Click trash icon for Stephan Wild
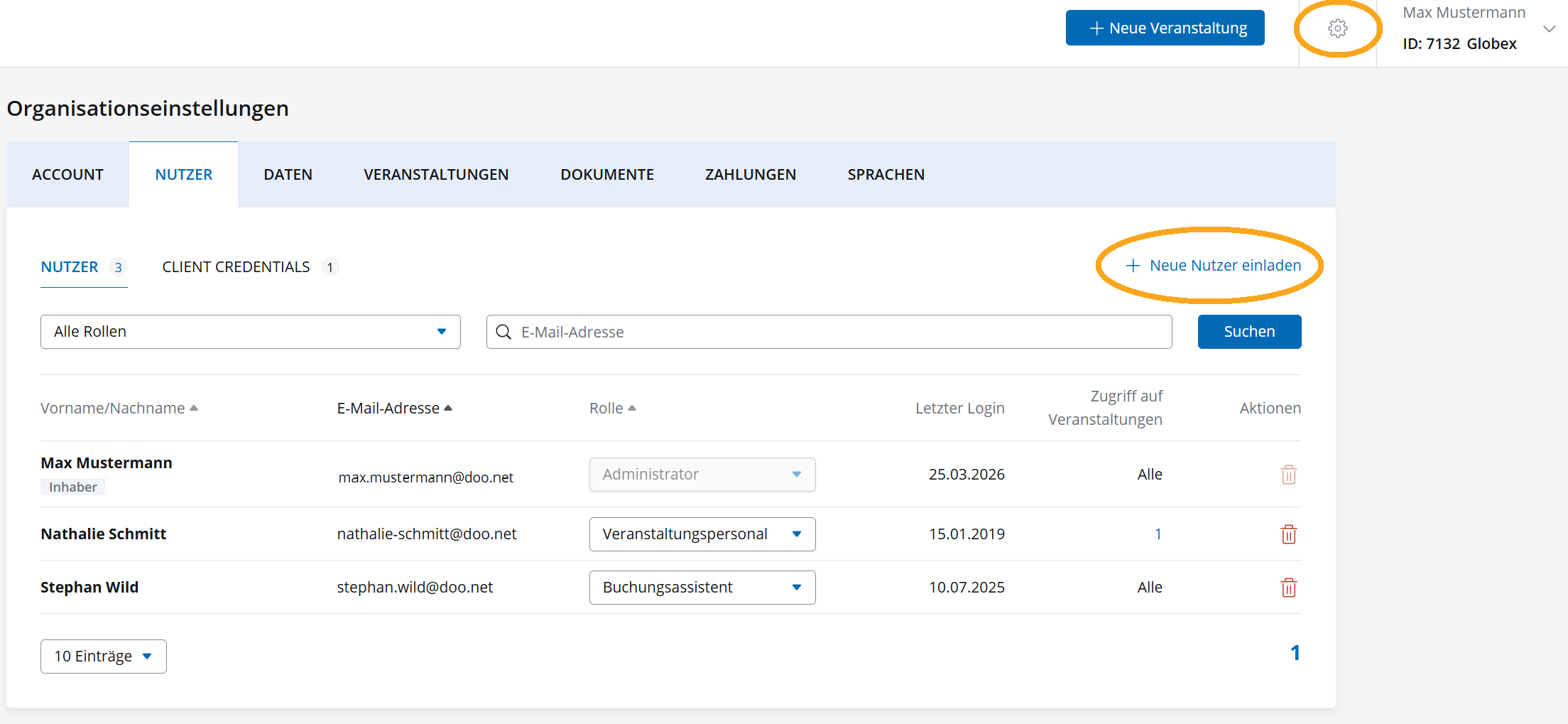This screenshot has width=1568, height=724. (x=1288, y=588)
